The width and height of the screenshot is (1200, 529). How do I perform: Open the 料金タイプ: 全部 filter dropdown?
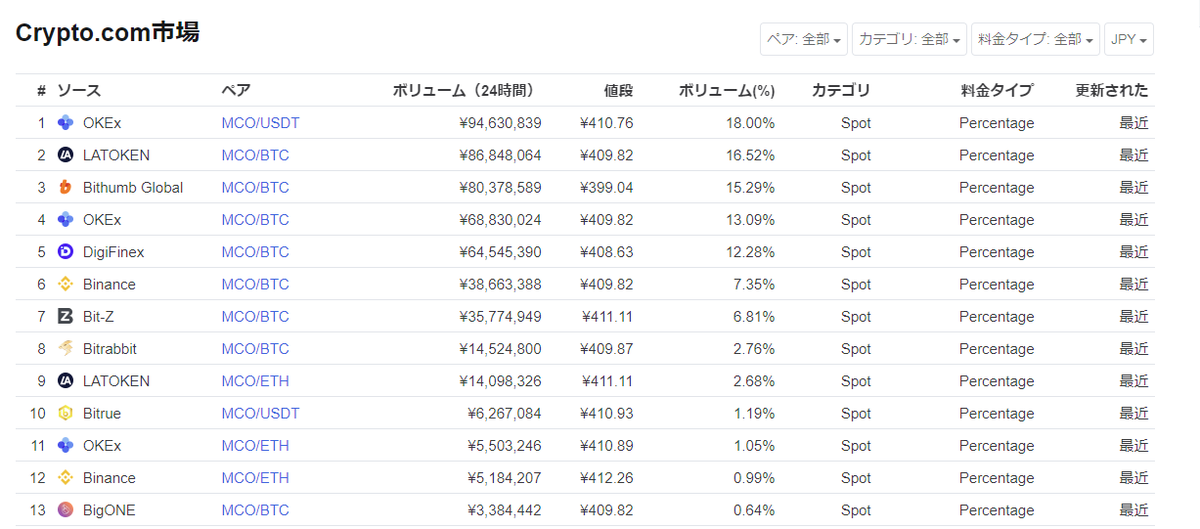click(1035, 39)
